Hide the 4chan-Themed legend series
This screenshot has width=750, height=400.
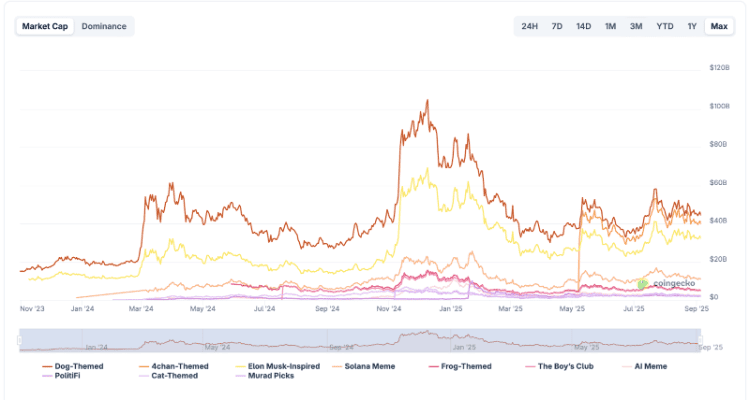tap(180, 367)
